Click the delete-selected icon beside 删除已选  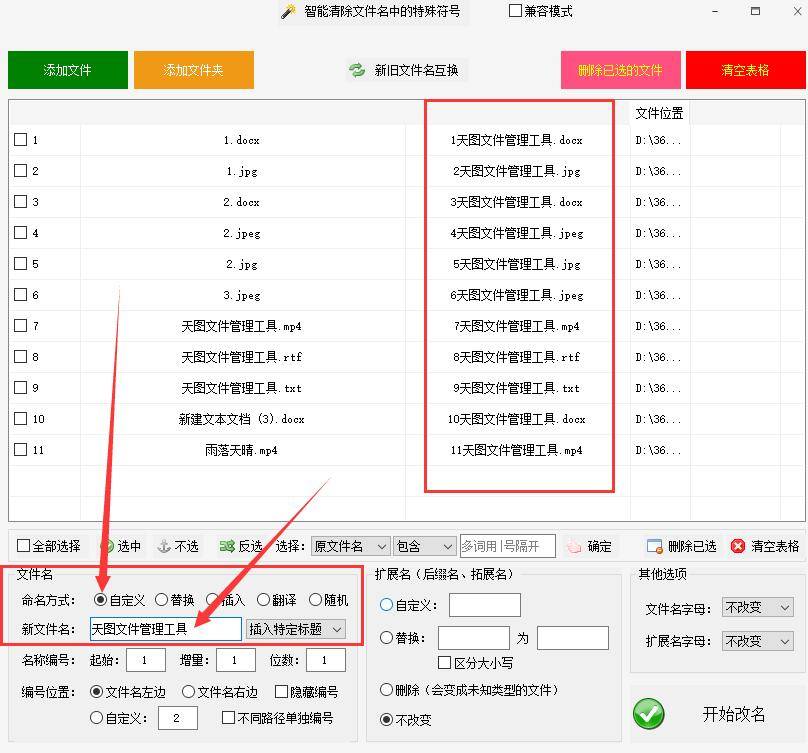(654, 546)
